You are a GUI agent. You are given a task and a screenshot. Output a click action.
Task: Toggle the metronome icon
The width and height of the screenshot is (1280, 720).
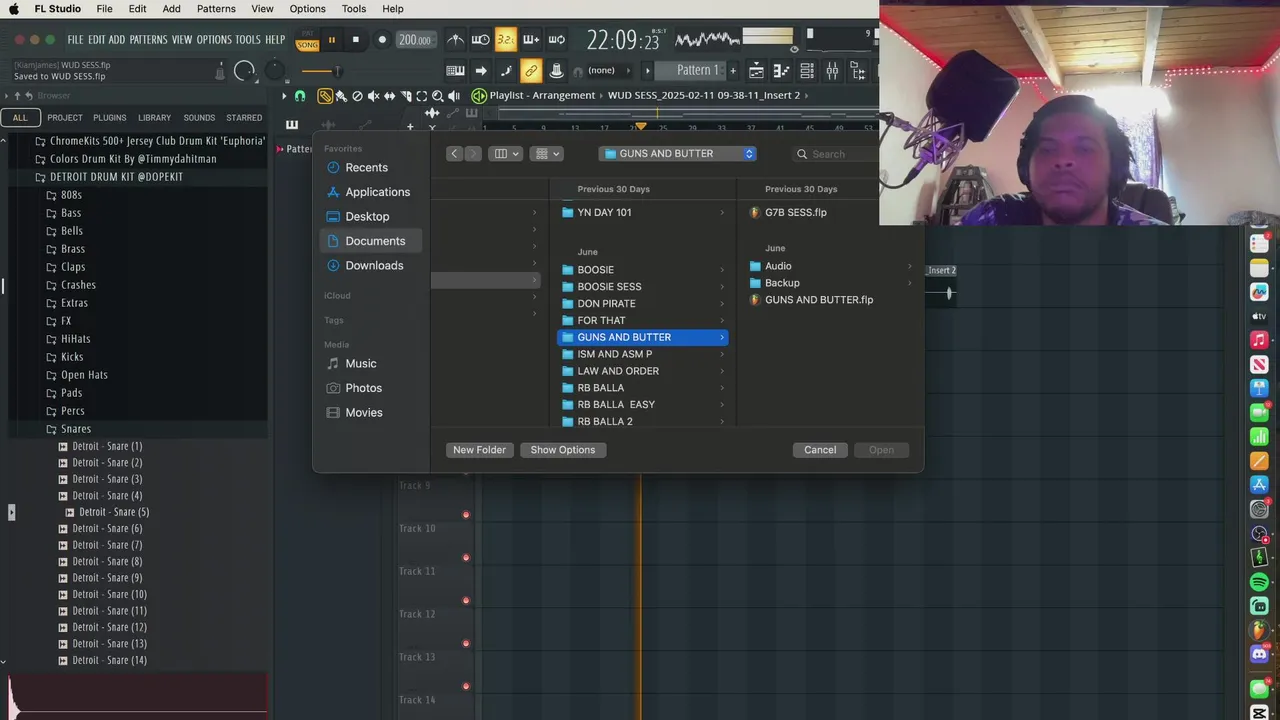pos(455,40)
